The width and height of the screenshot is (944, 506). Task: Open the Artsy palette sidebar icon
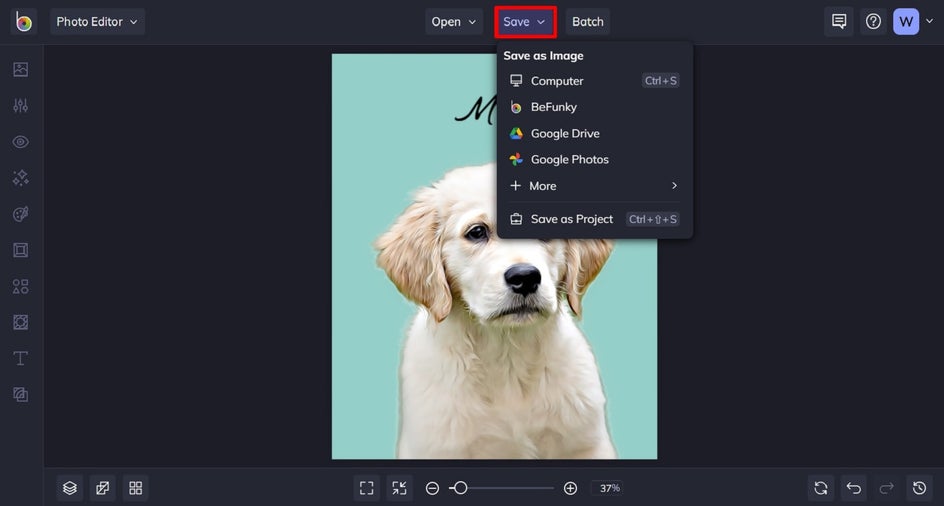[20, 214]
